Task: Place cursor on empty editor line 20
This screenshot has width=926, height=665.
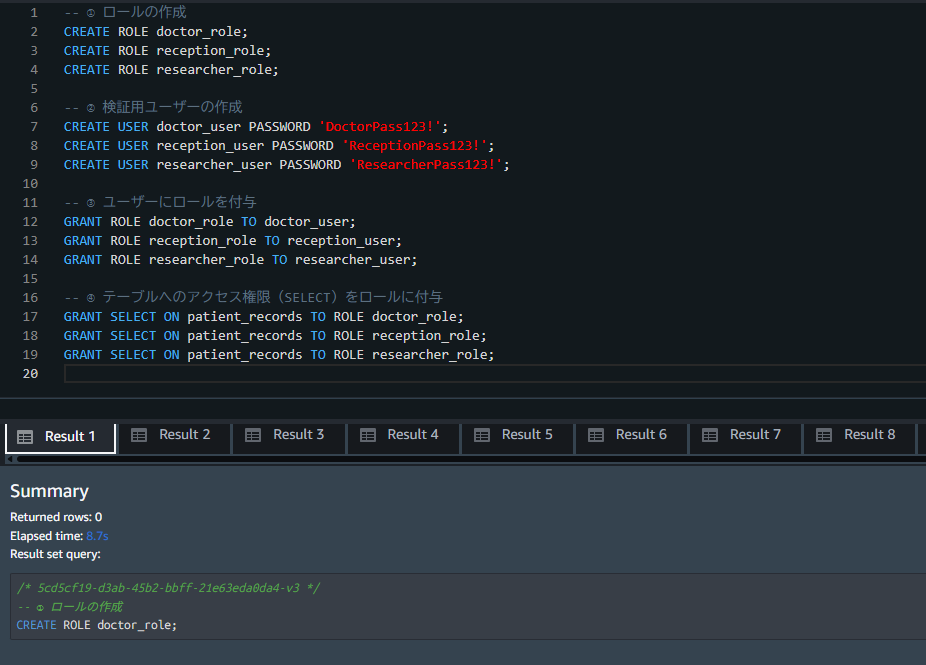Action: point(495,374)
